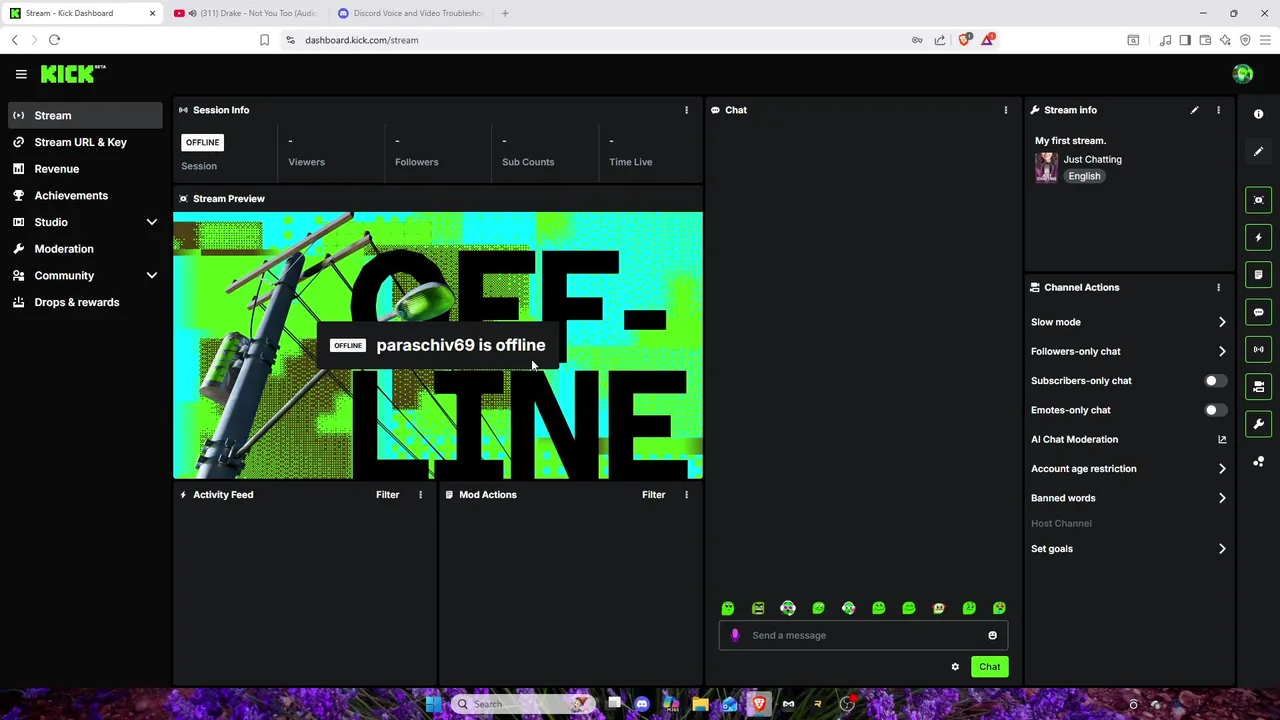Screen dimensions: 1280x720
Task: Toggle activity feed lightning widget in right rail
Action: [x=1259, y=237]
